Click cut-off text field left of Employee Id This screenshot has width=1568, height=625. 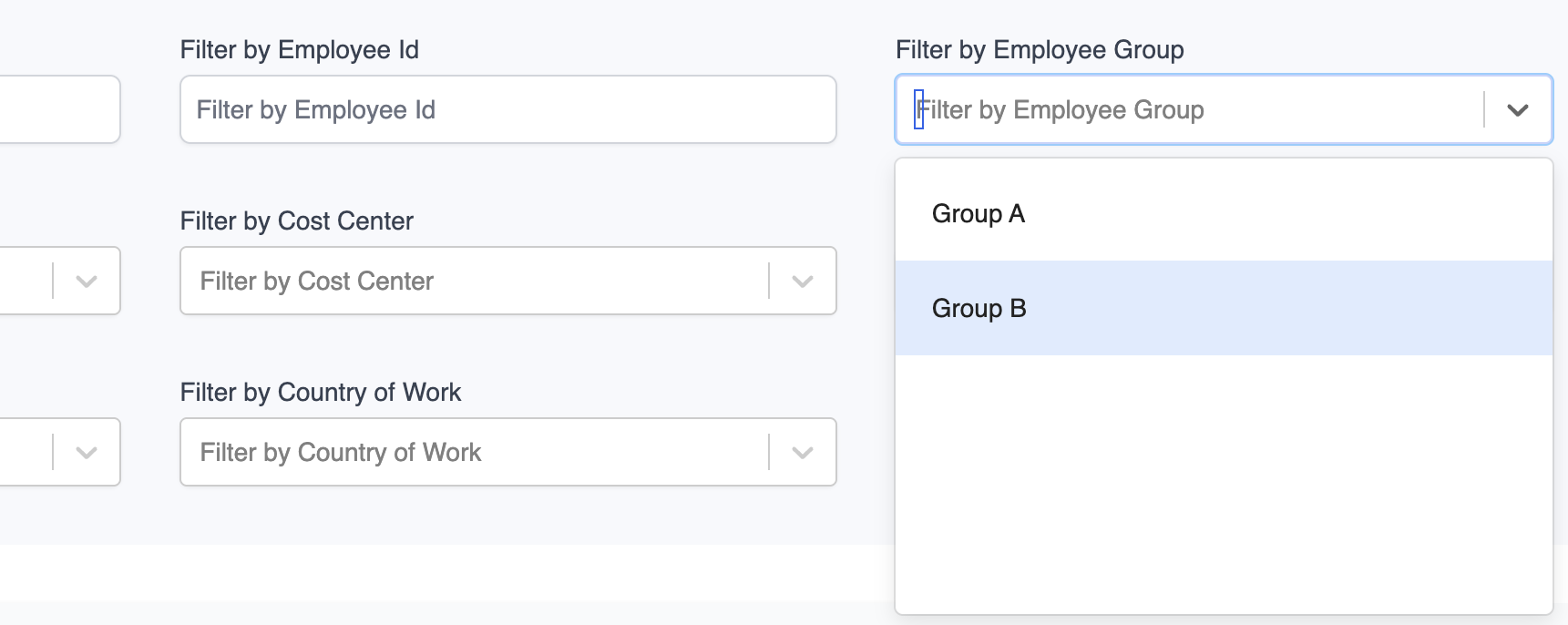[55, 110]
